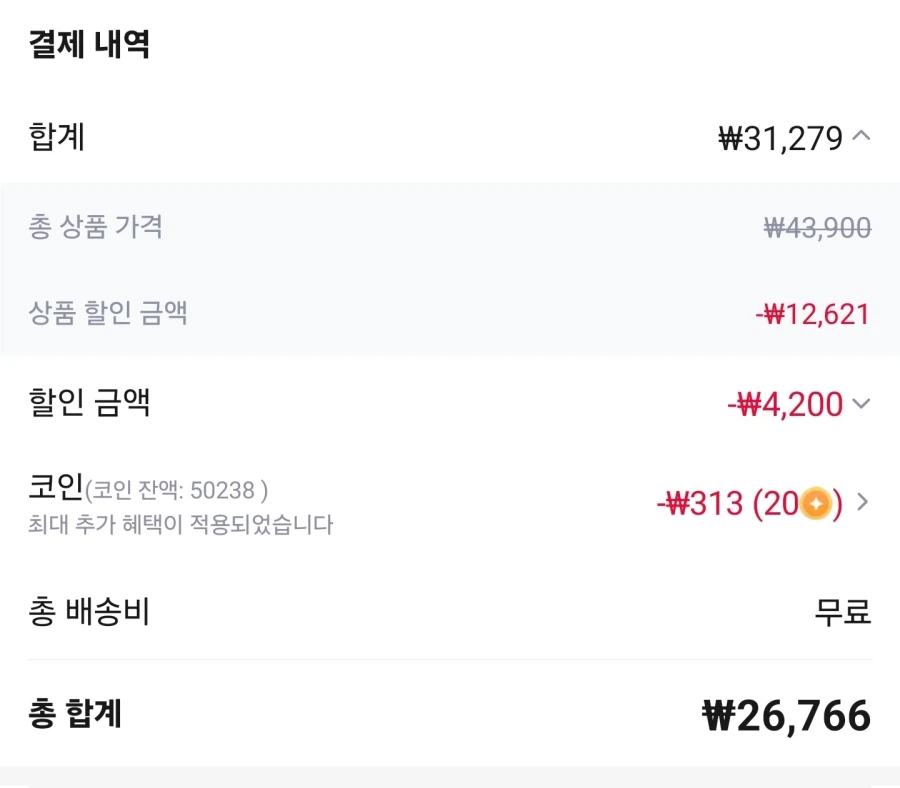Click the 최대 추가 혜택이 적용되었습니다 notice
The height and width of the screenshot is (788, 900).
pos(180,524)
